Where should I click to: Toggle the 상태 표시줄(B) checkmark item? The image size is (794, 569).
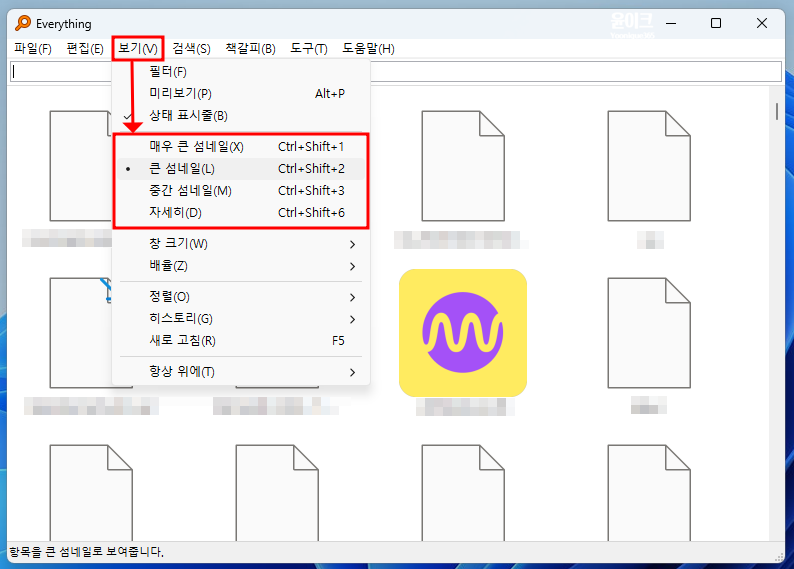tap(241, 116)
